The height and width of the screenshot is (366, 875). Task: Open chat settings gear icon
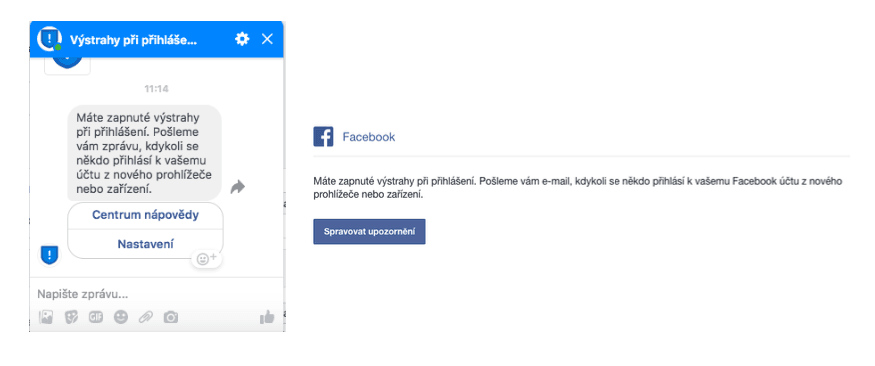point(242,38)
